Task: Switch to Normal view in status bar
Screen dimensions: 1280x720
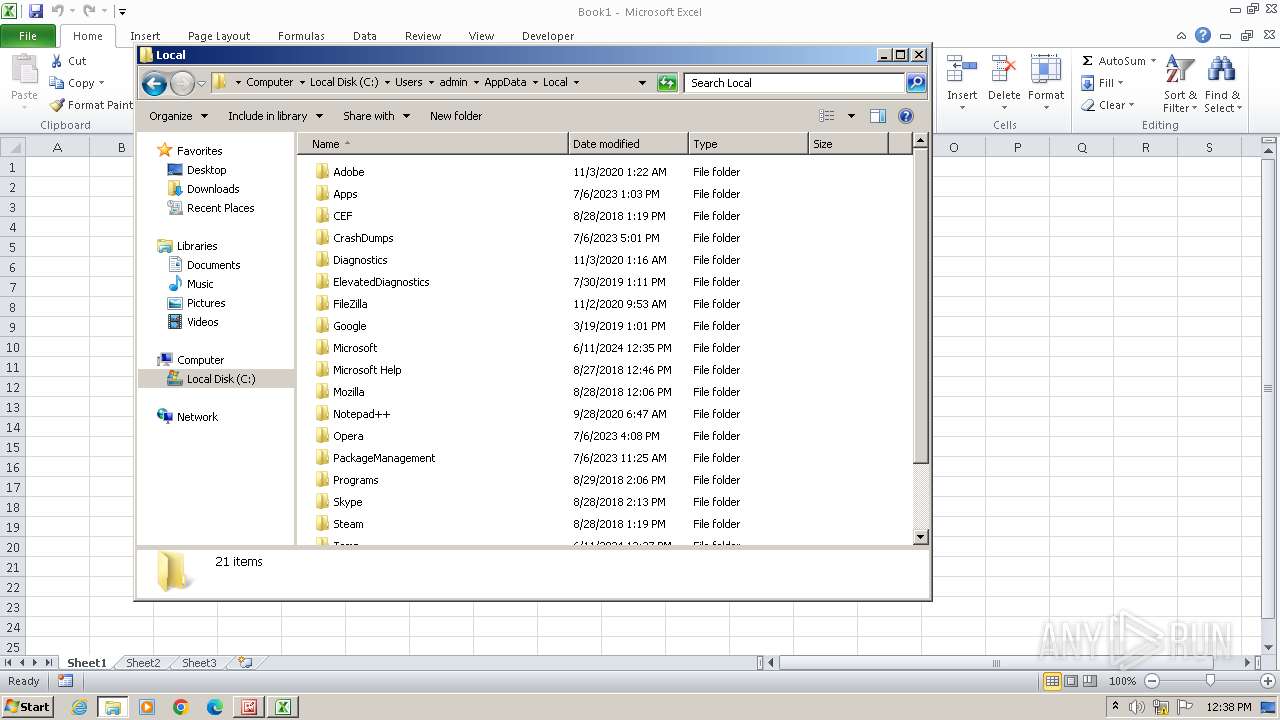Action: click(1052, 681)
